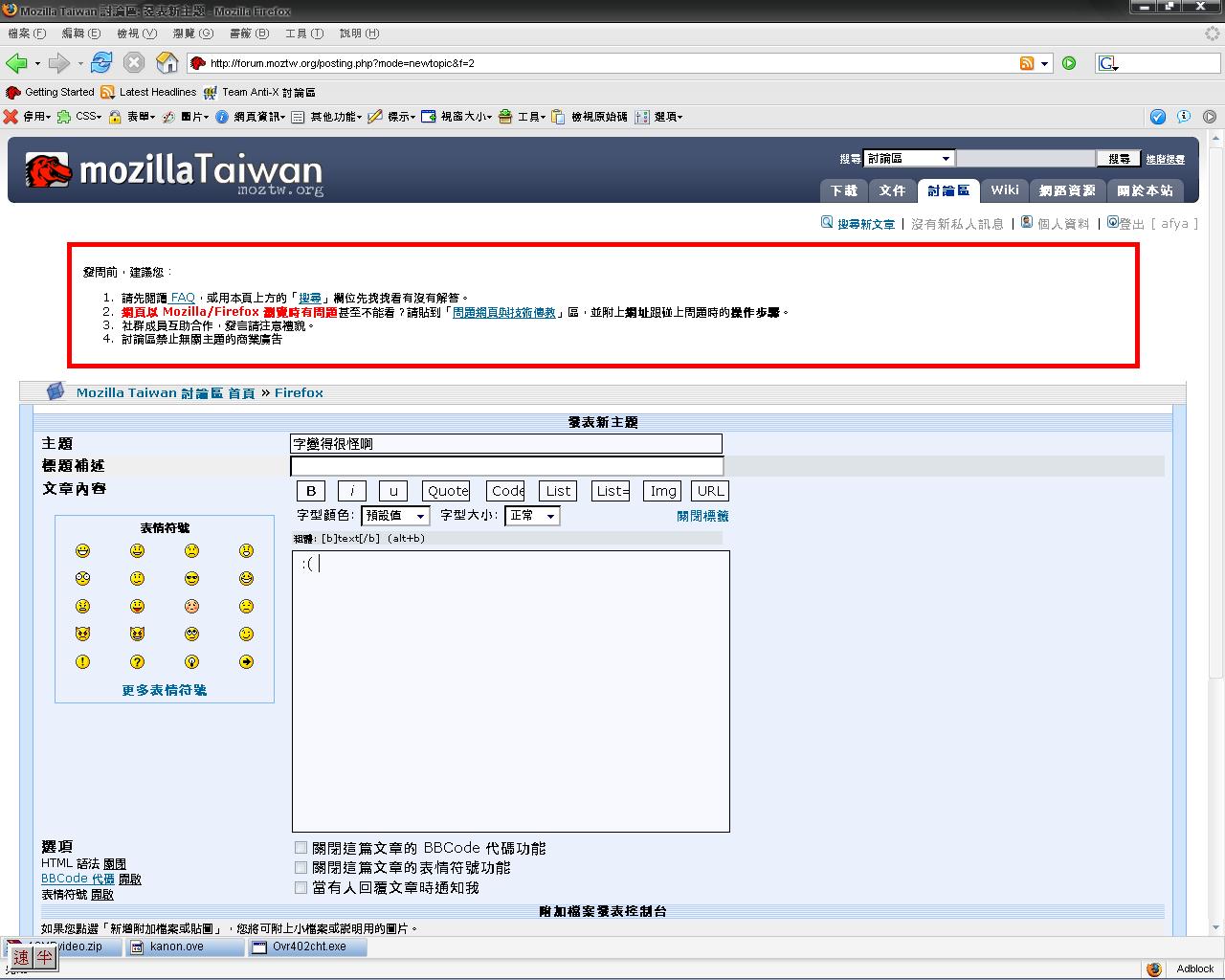Screen dimensions: 1225x980
Task: Go back with the green Back arrow
Action: pyautogui.click(x=16, y=63)
